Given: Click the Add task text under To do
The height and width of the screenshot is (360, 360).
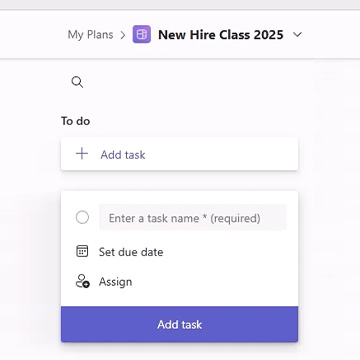Looking at the screenshot, I should pyautogui.click(x=123, y=155).
